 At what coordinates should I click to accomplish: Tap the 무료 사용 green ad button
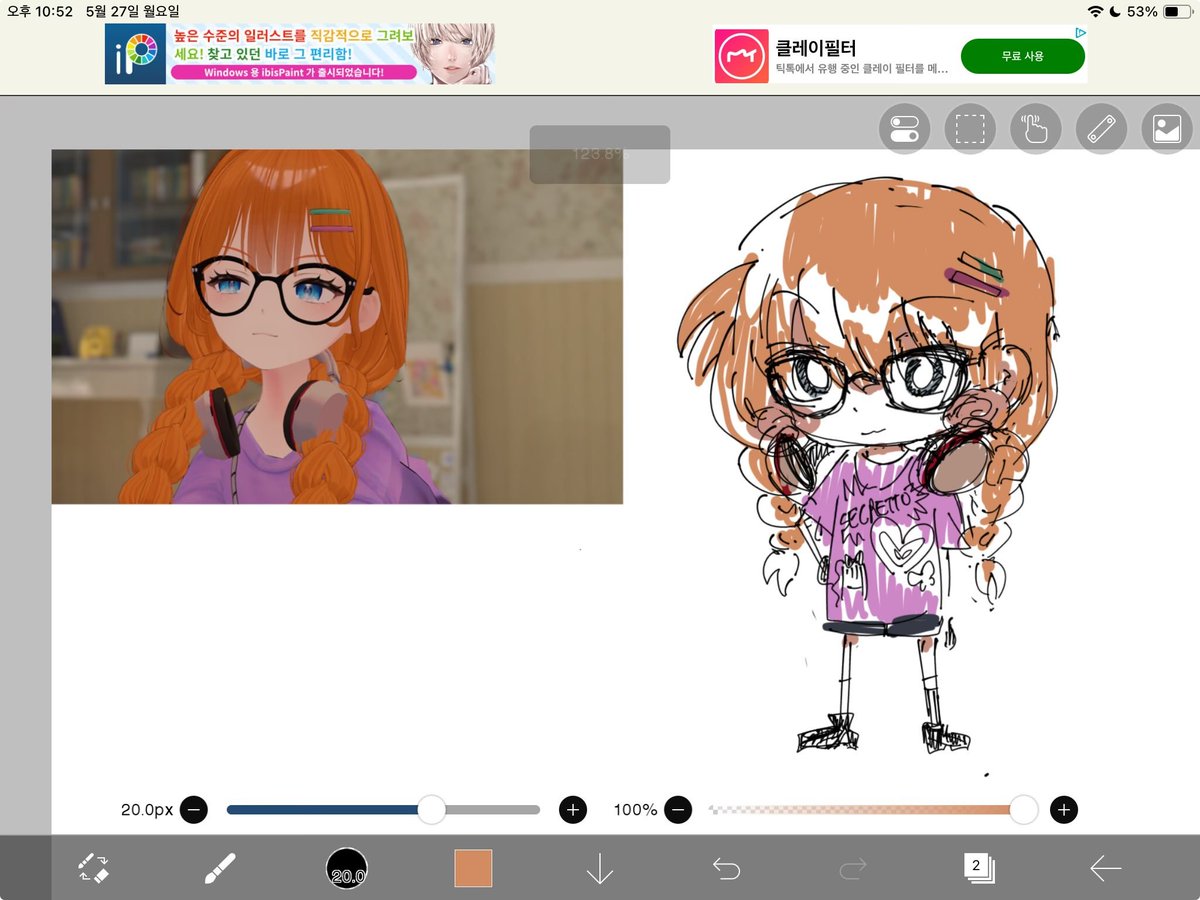[x=1022, y=56]
